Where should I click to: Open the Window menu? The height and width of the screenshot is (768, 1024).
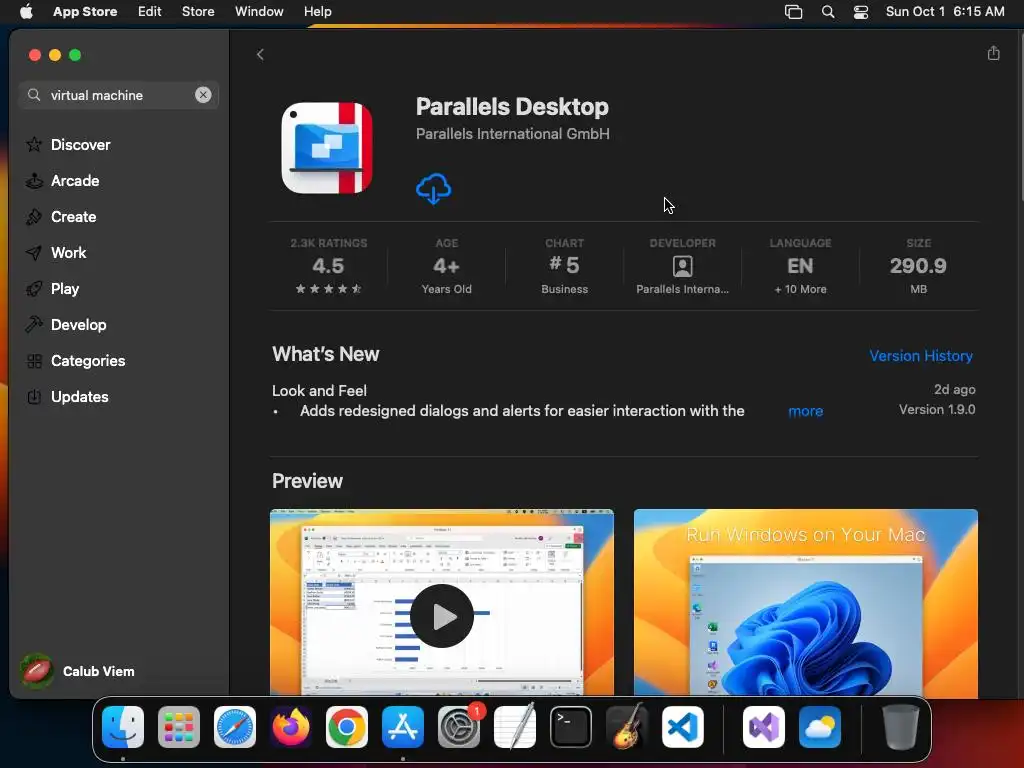pos(259,12)
